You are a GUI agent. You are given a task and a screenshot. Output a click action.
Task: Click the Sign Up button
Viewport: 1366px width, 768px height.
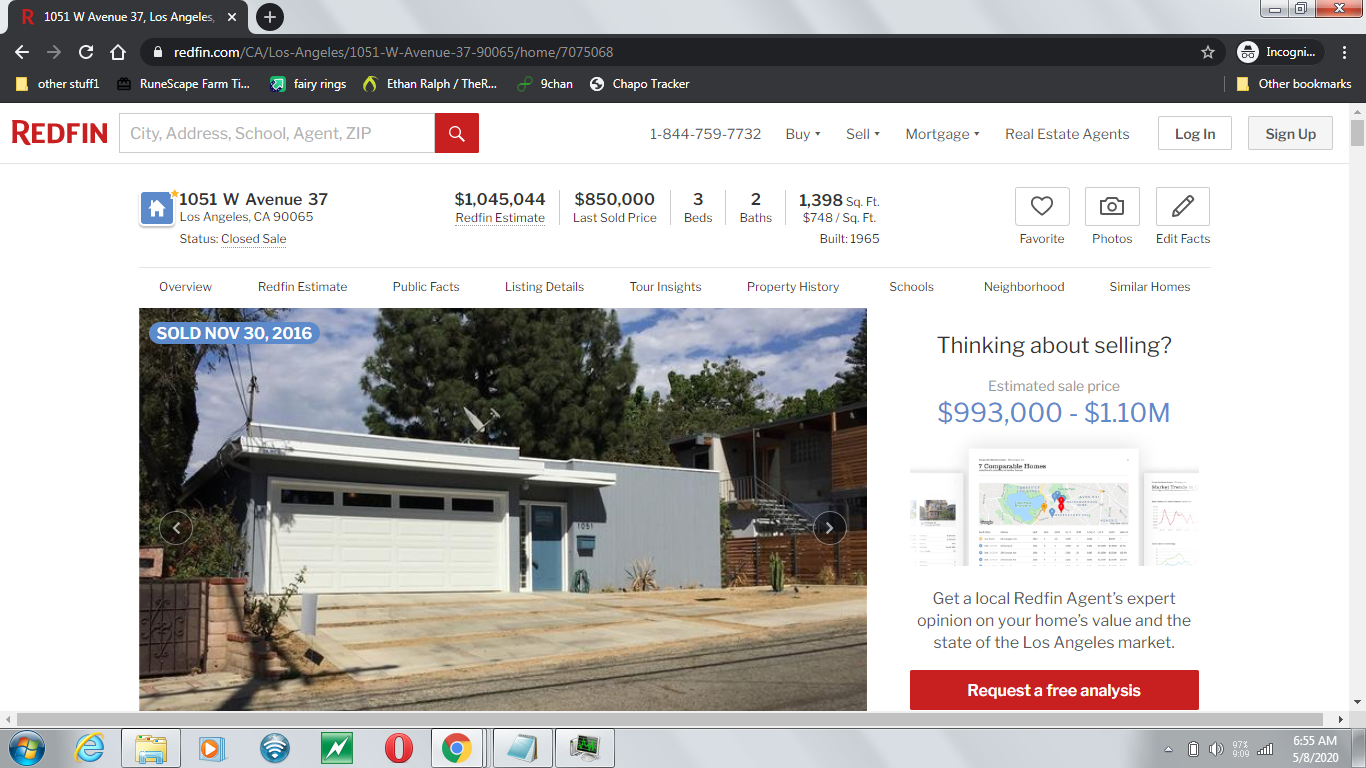coord(1290,134)
